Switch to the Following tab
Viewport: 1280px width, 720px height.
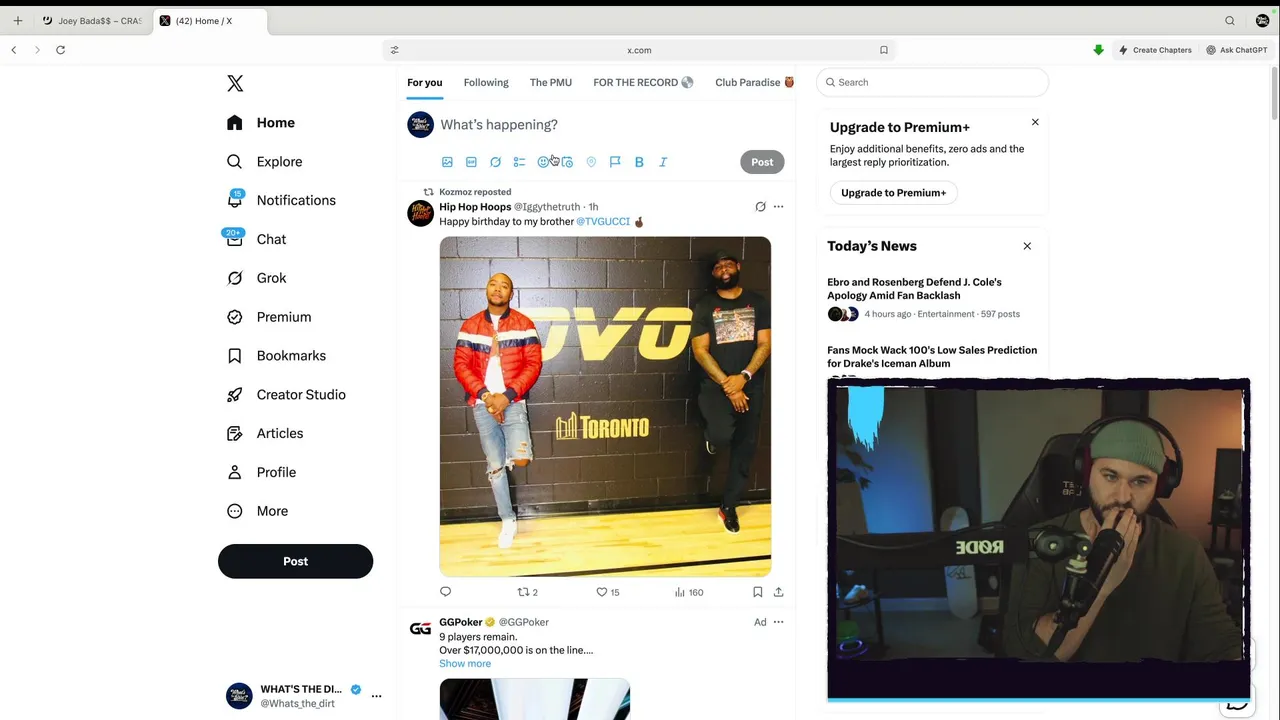pyautogui.click(x=486, y=82)
